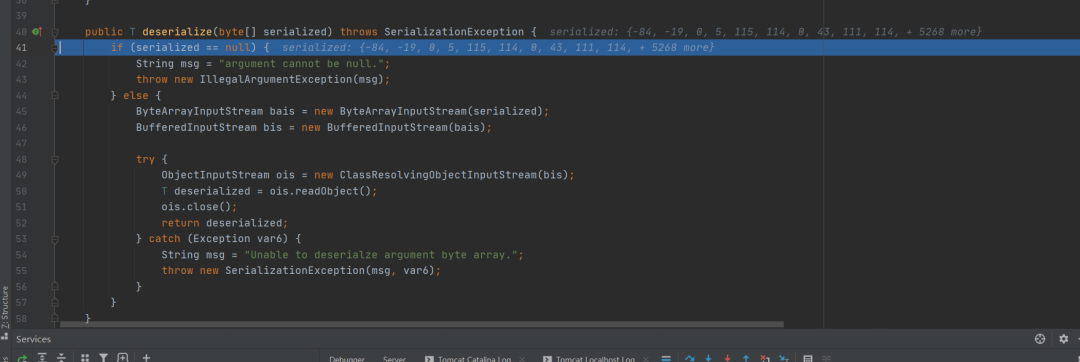
Task: Switch to the Debugger tab
Action: [346, 359]
